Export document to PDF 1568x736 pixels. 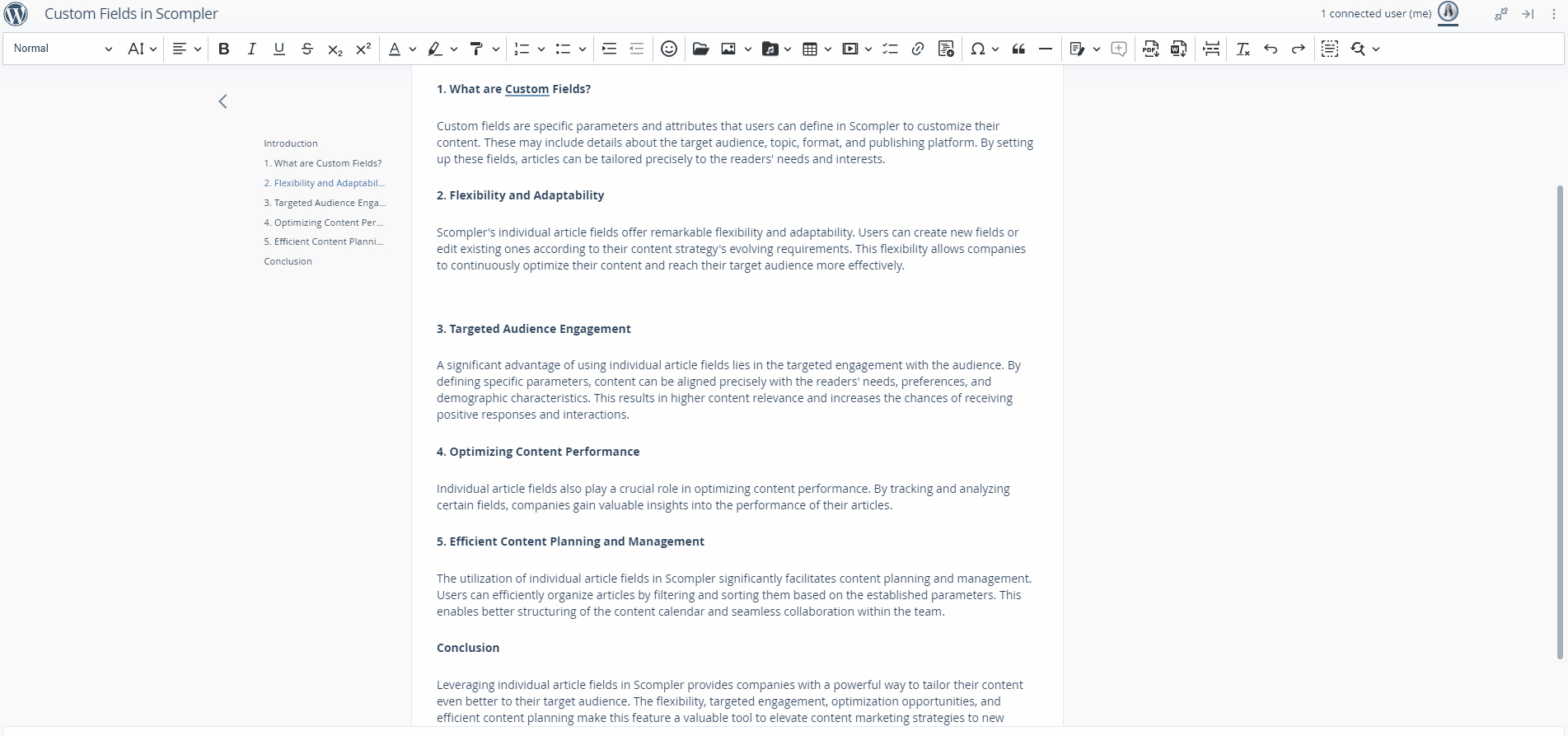(1150, 49)
